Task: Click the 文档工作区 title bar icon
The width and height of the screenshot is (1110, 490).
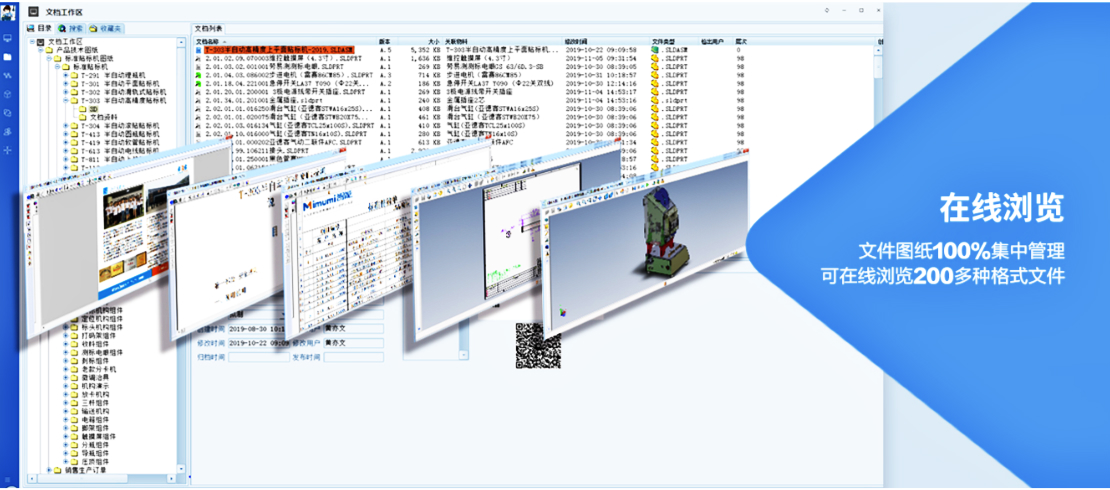Action: click(x=32, y=11)
